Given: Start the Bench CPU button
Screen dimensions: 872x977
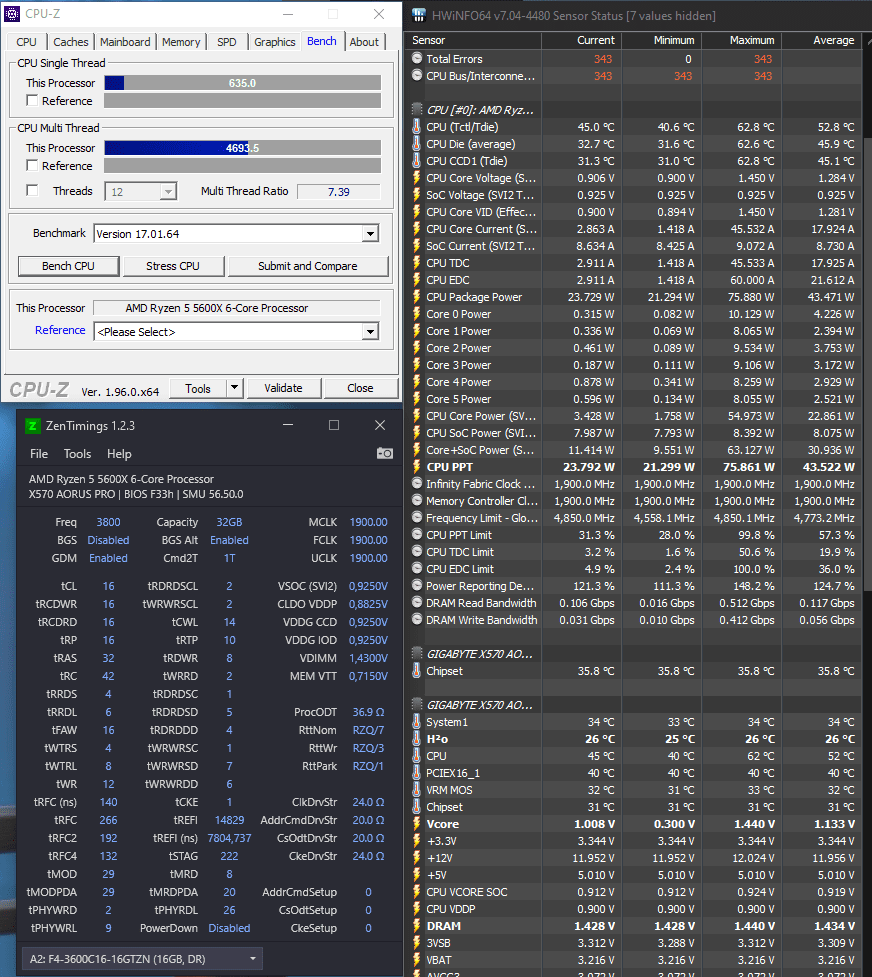Looking at the screenshot, I should point(69,266).
